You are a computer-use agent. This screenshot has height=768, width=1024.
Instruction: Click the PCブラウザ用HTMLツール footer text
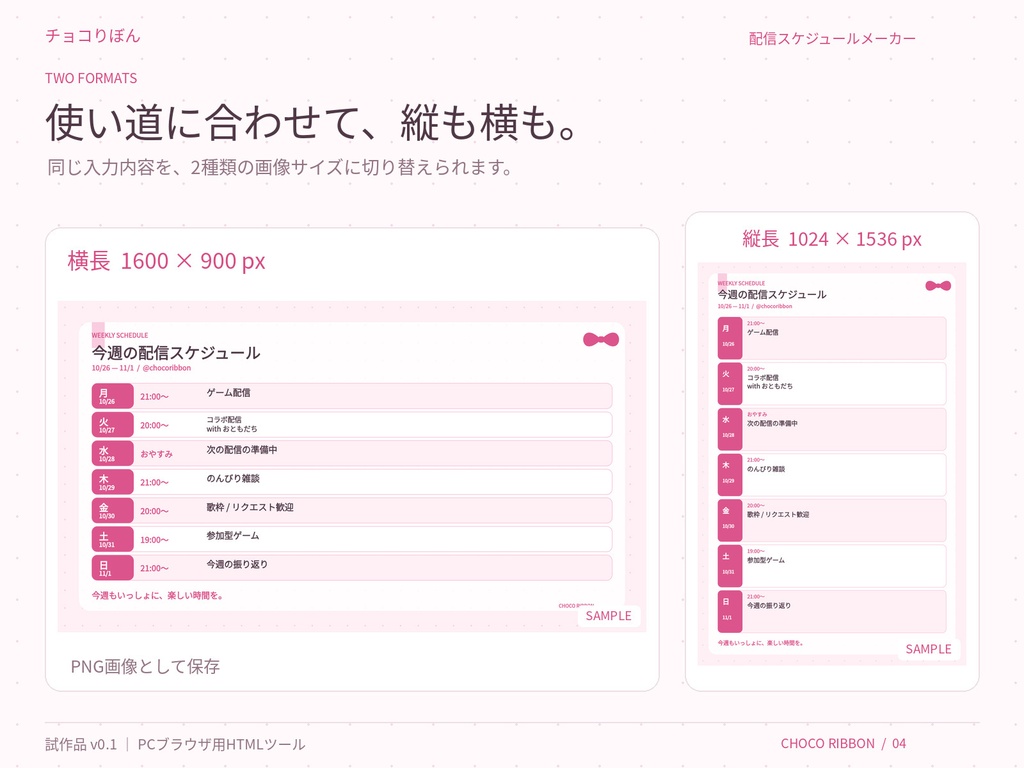coord(221,744)
